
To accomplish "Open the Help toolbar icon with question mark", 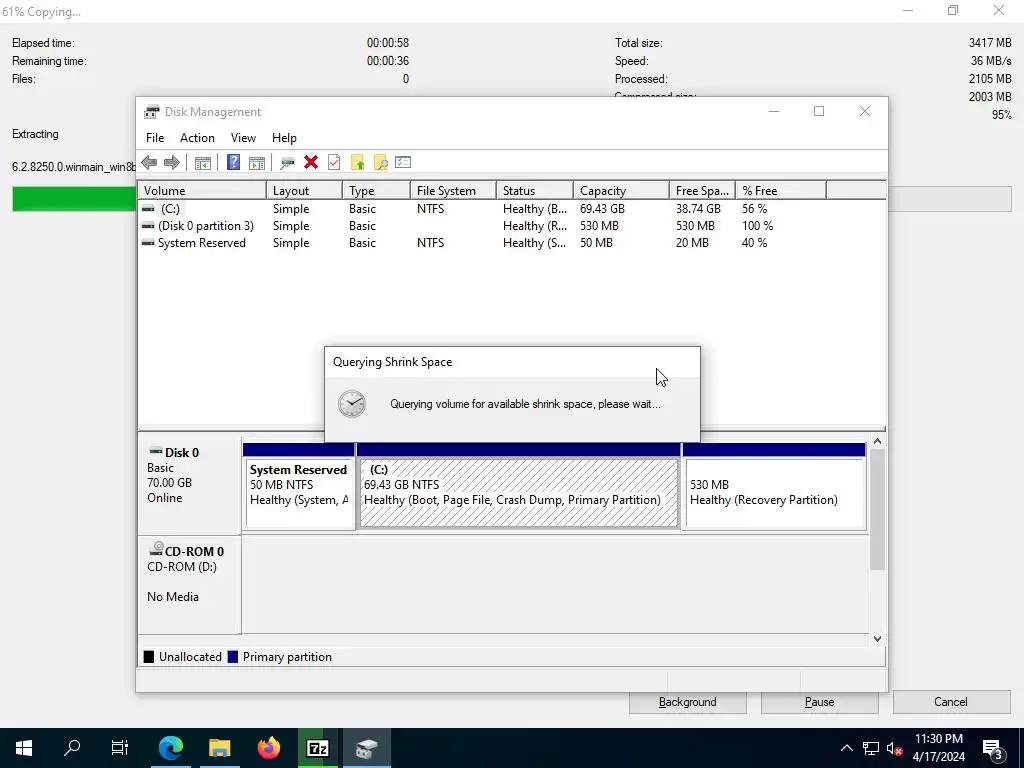I will 233,163.
